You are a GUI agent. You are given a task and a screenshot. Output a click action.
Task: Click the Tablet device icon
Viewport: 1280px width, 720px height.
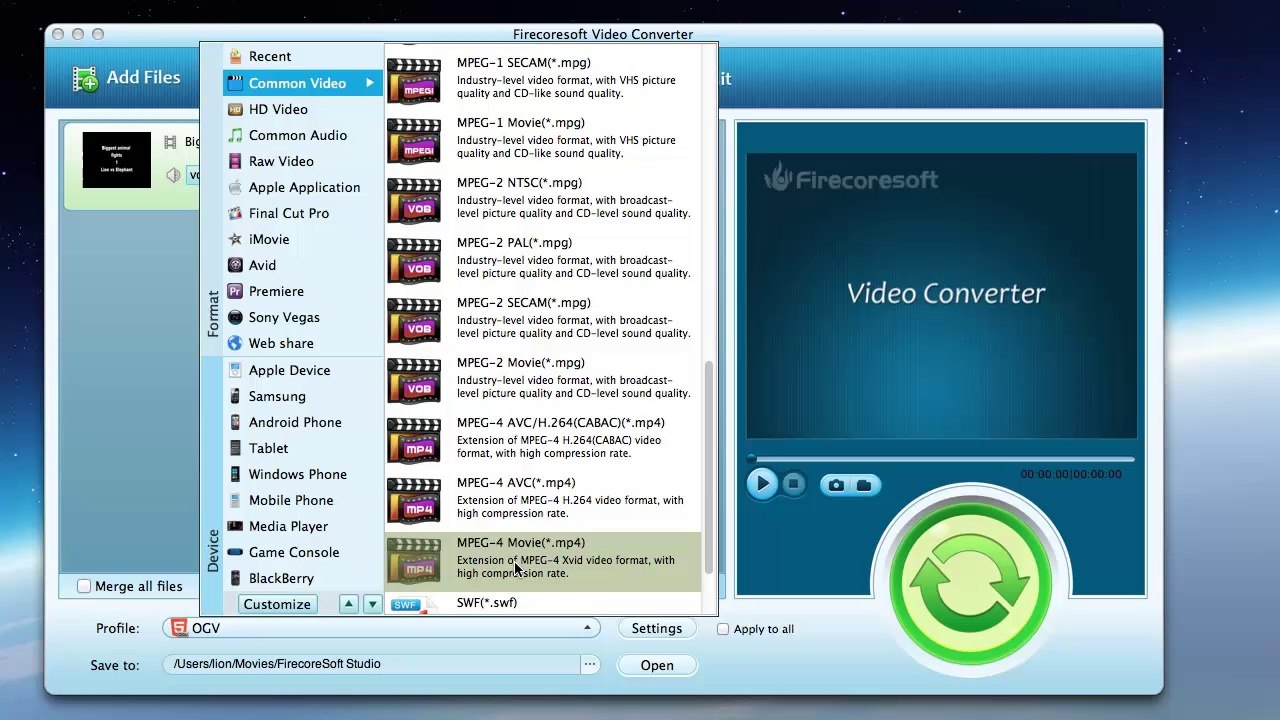click(x=235, y=448)
